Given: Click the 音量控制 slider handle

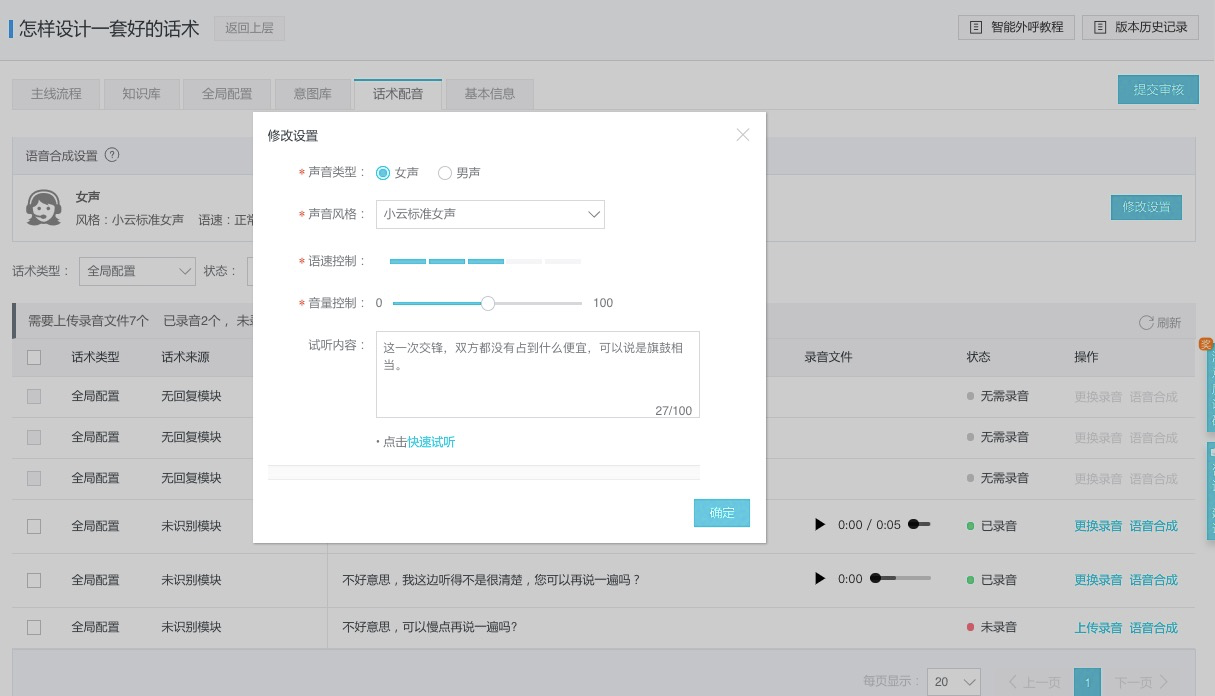Looking at the screenshot, I should 488,303.
